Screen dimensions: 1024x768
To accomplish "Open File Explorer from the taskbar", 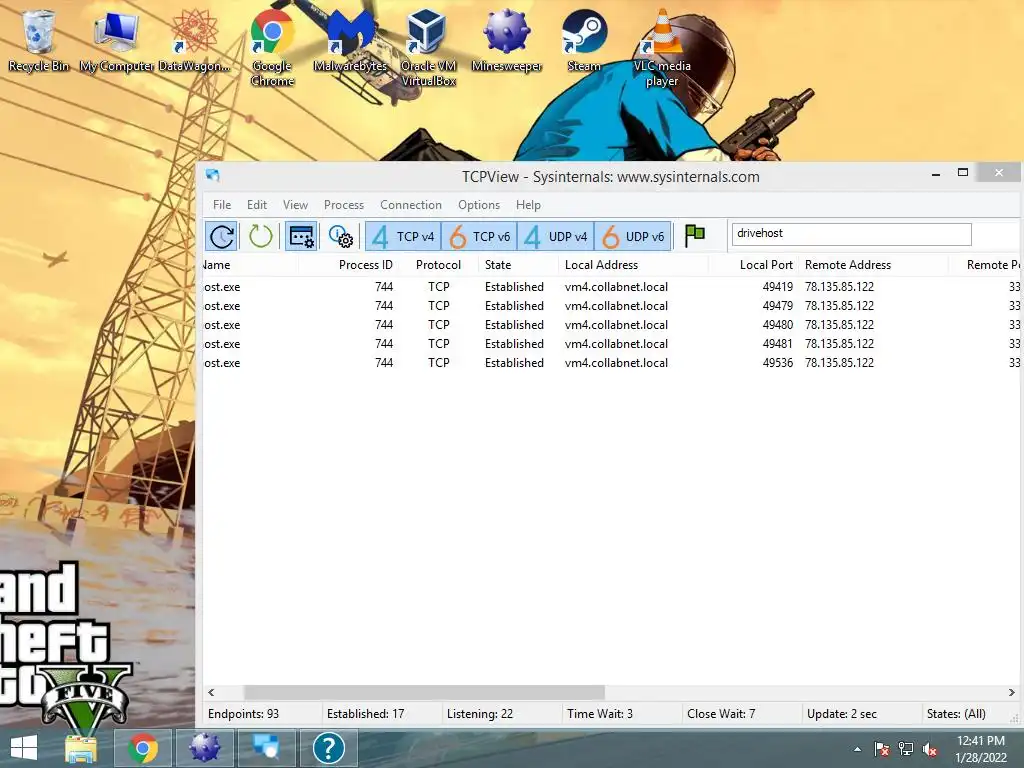I will pos(81,748).
